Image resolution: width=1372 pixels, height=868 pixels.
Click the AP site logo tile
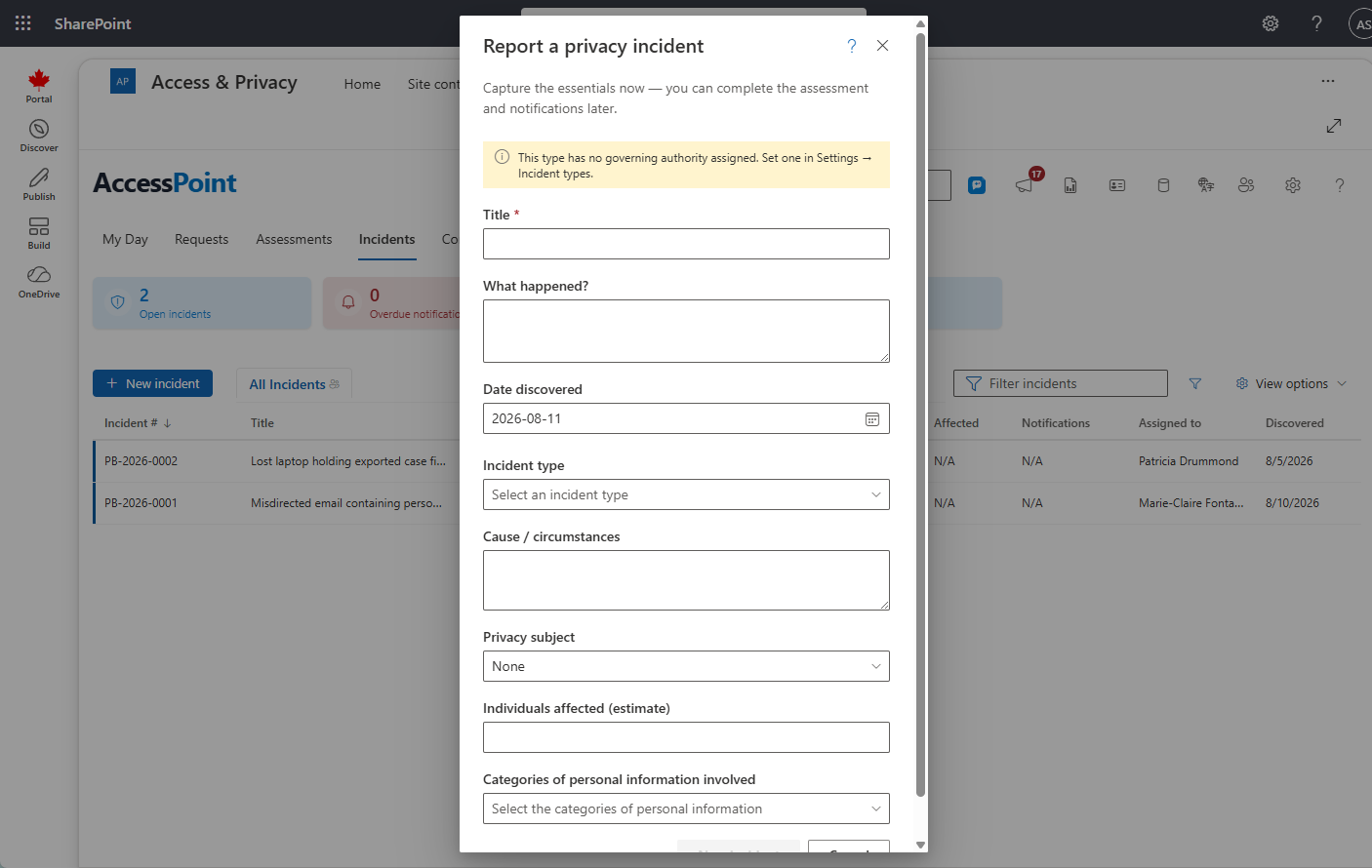[123, 82]
